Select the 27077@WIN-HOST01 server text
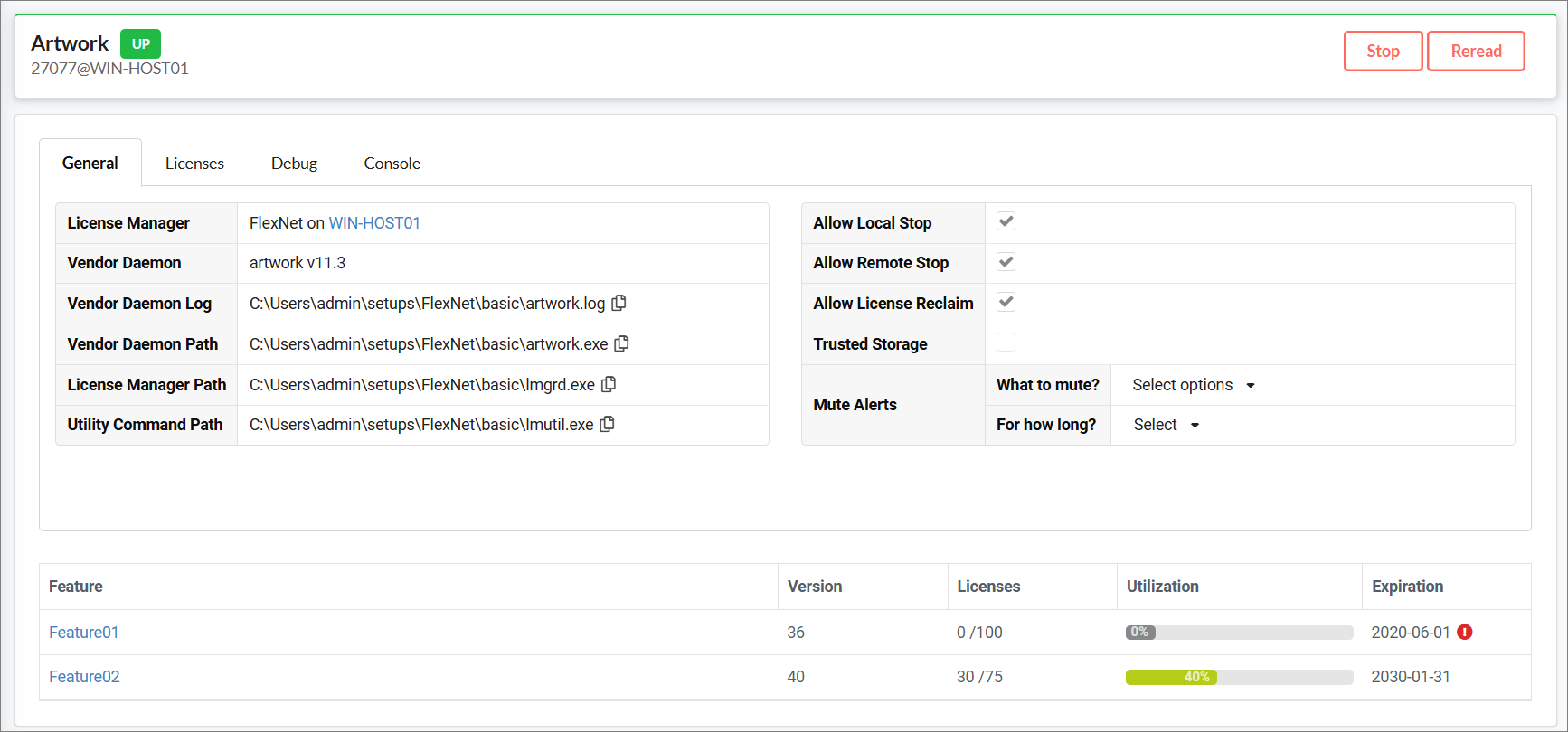This screenshot has height=732, width=1568. click(x=109, y=69)
